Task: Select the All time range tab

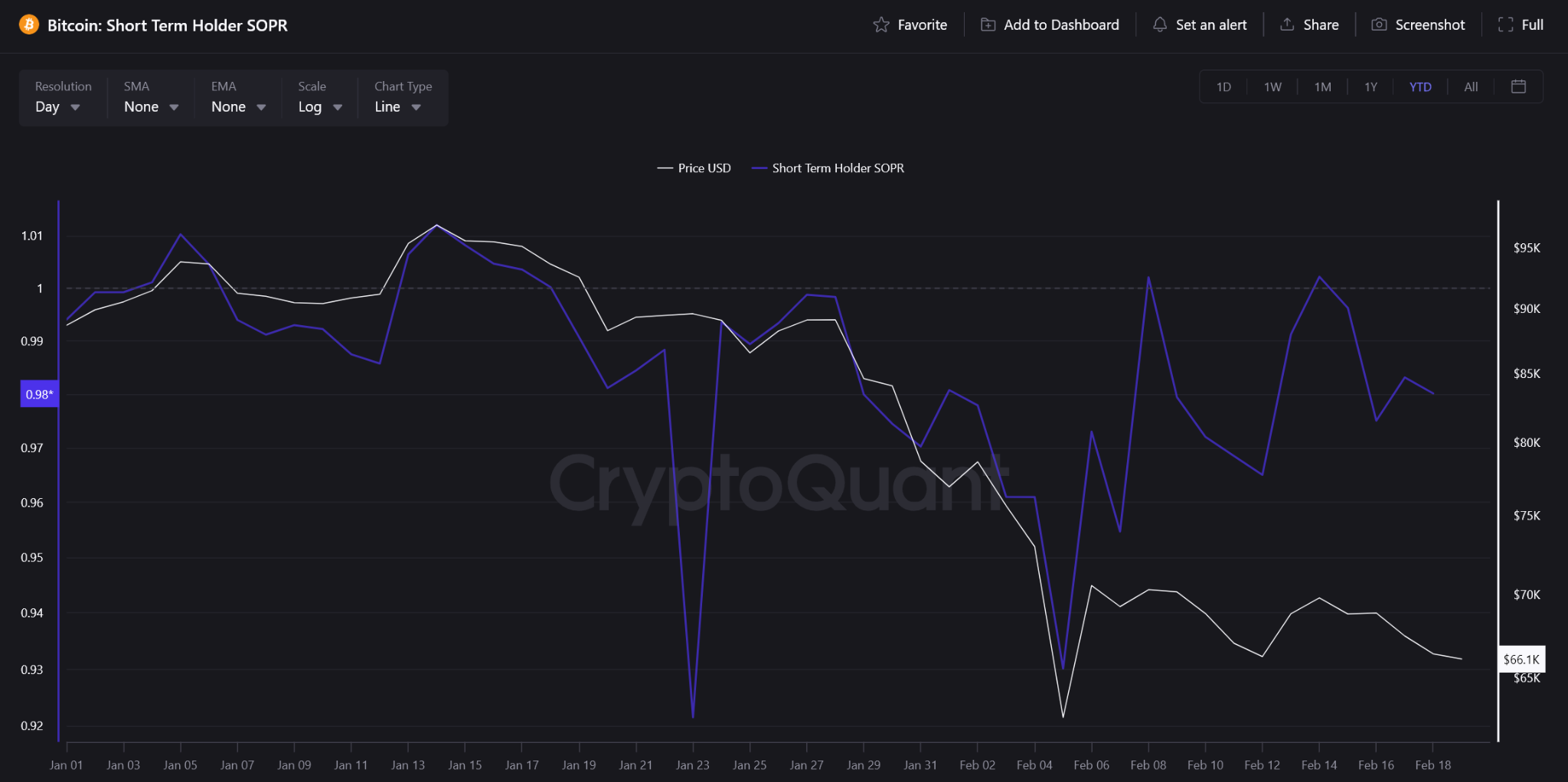Action: (1471, 86)
